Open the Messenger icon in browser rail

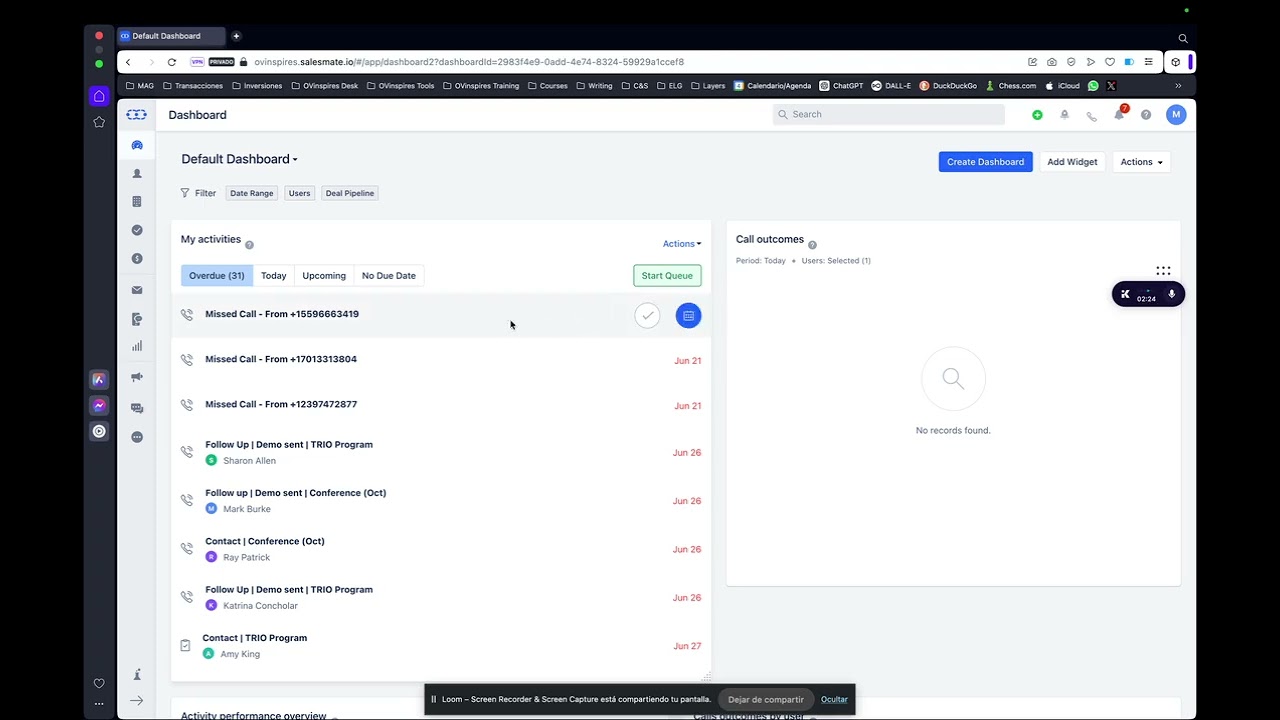pyautogui.click(x=99, y=406)
